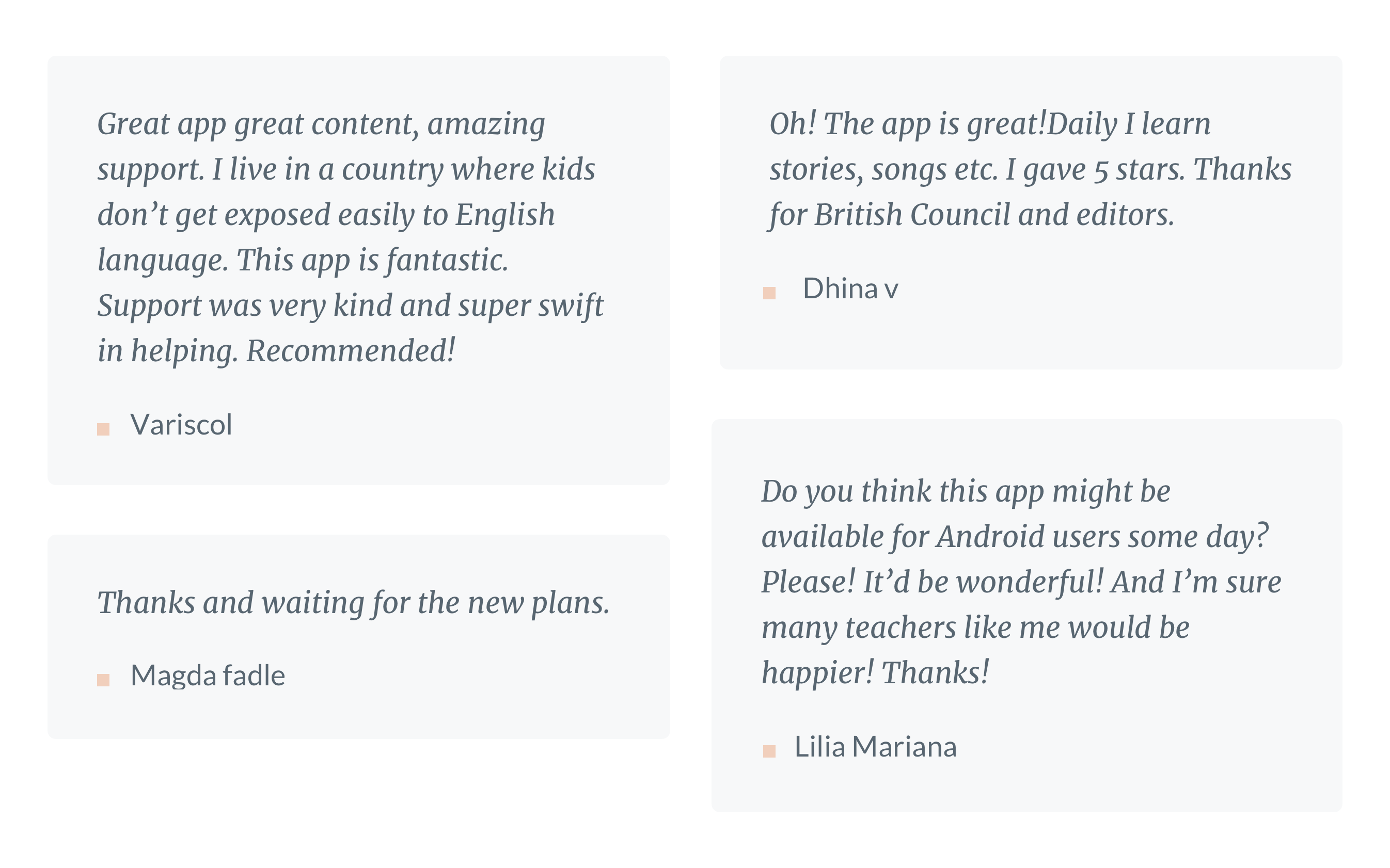
Task: Click the reviewer name Variscol
Action: click(181, 425)
